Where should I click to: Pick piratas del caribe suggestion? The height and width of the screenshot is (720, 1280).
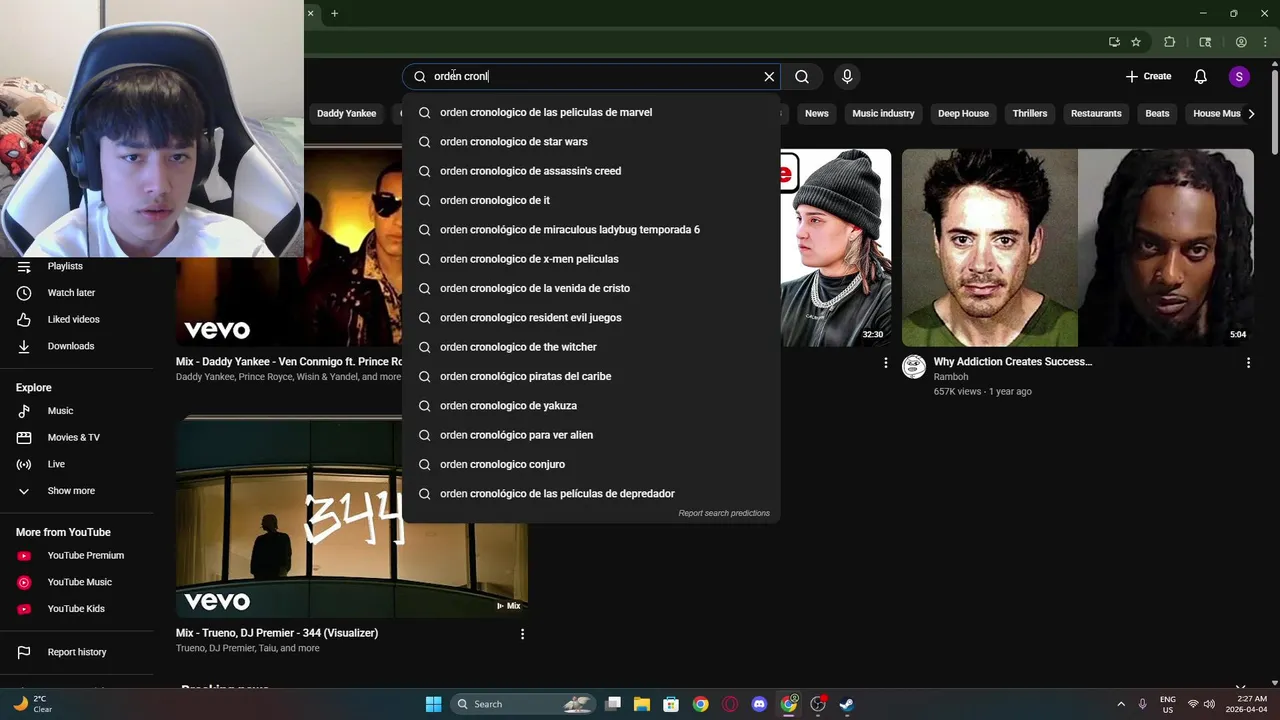pyautogui.click(x=591, y=376)
